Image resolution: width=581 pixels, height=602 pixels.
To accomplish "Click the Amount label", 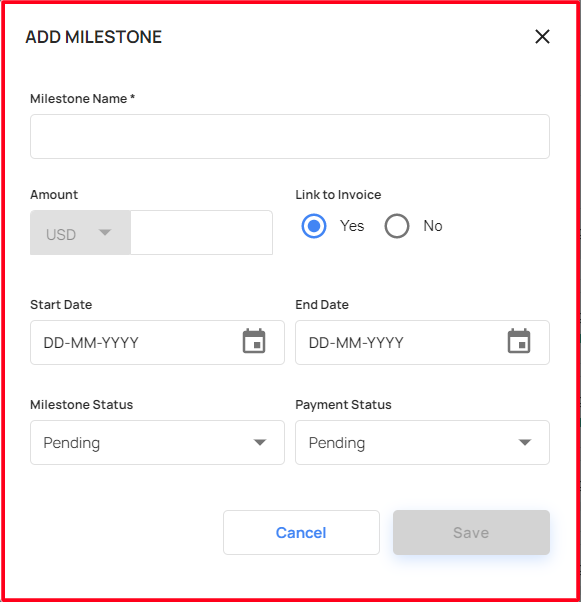I will [54, 195].
